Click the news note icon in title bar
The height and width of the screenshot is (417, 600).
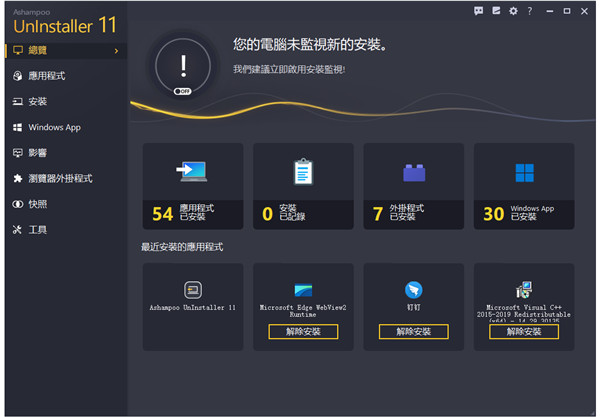[x=496, y=11]
